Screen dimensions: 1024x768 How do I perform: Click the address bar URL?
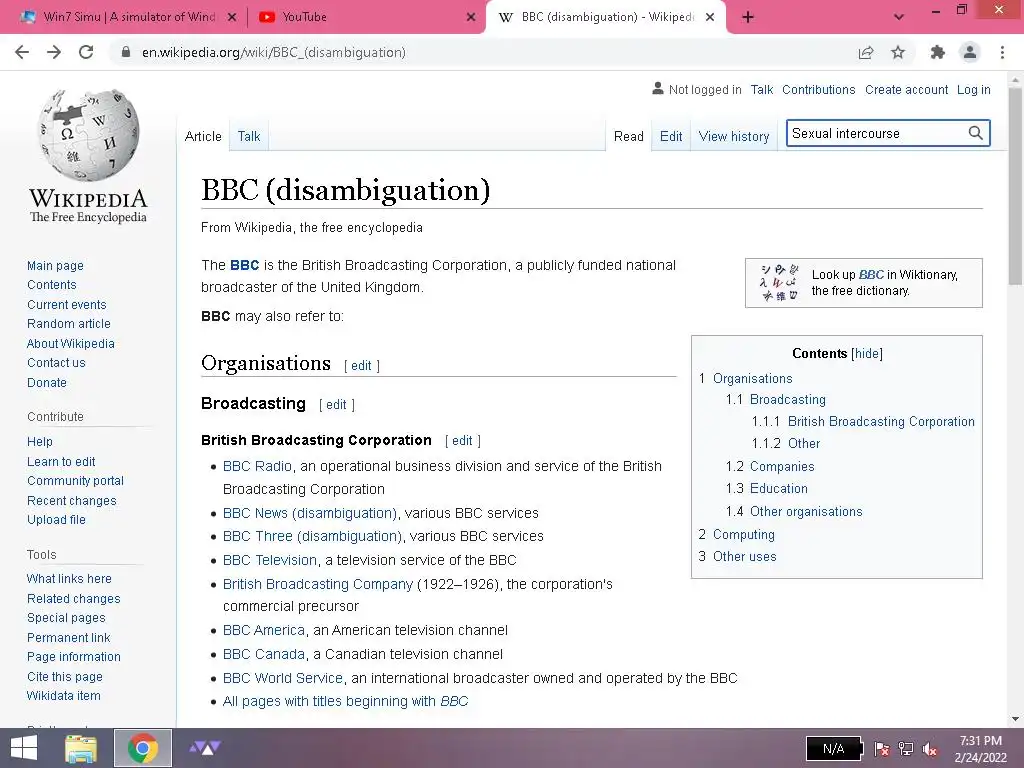[x=274, y=52]
